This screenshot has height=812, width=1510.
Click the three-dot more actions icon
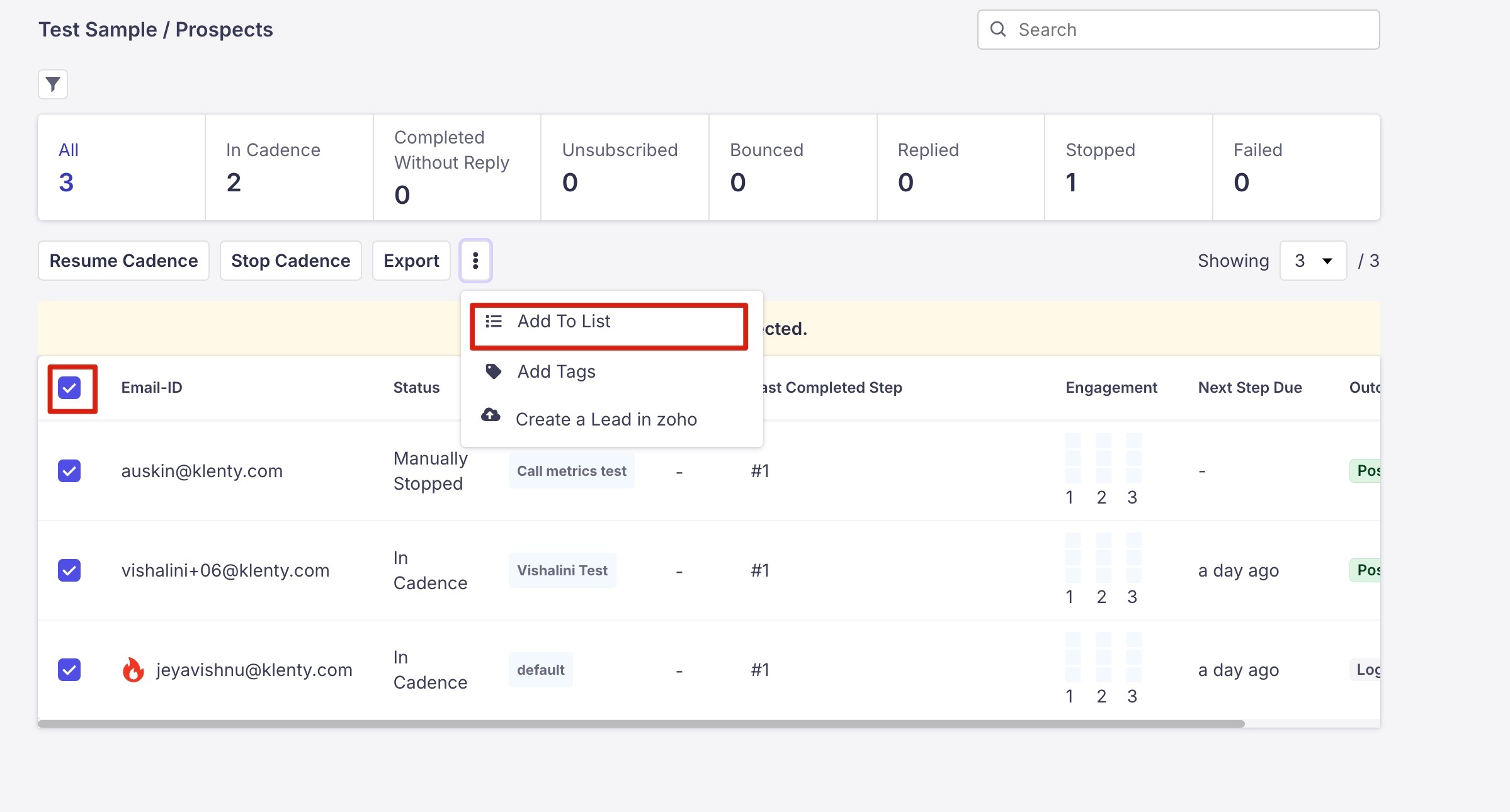[x=475, y=261]
